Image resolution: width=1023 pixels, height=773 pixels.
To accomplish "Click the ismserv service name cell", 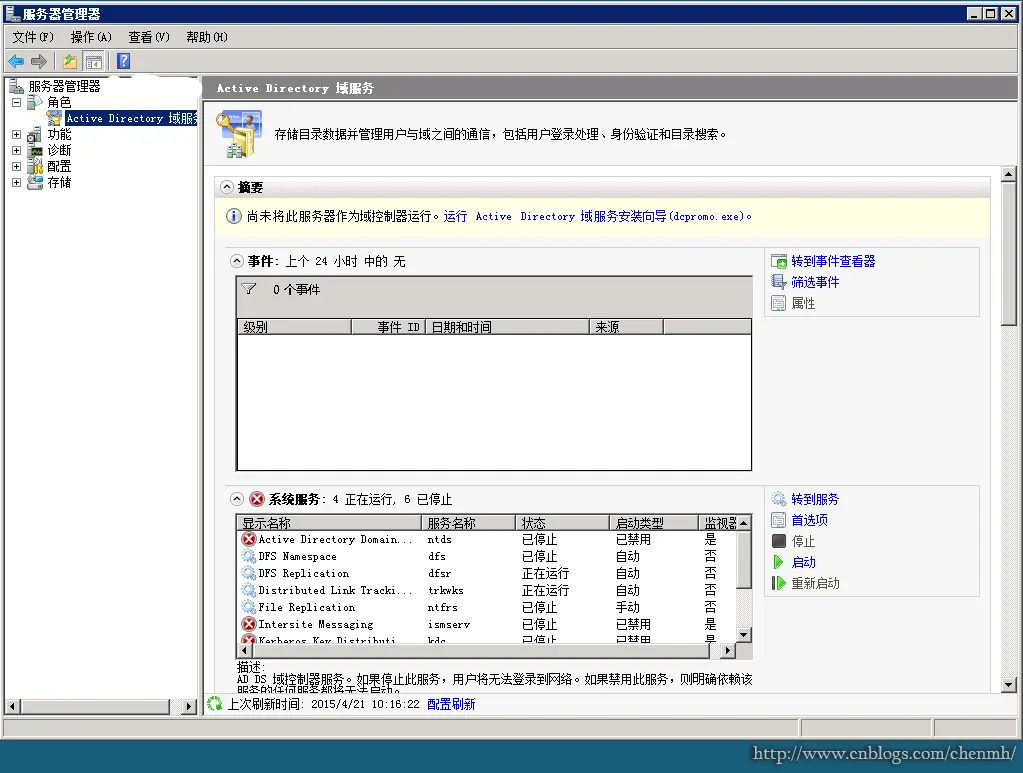I will click(449, 624).
